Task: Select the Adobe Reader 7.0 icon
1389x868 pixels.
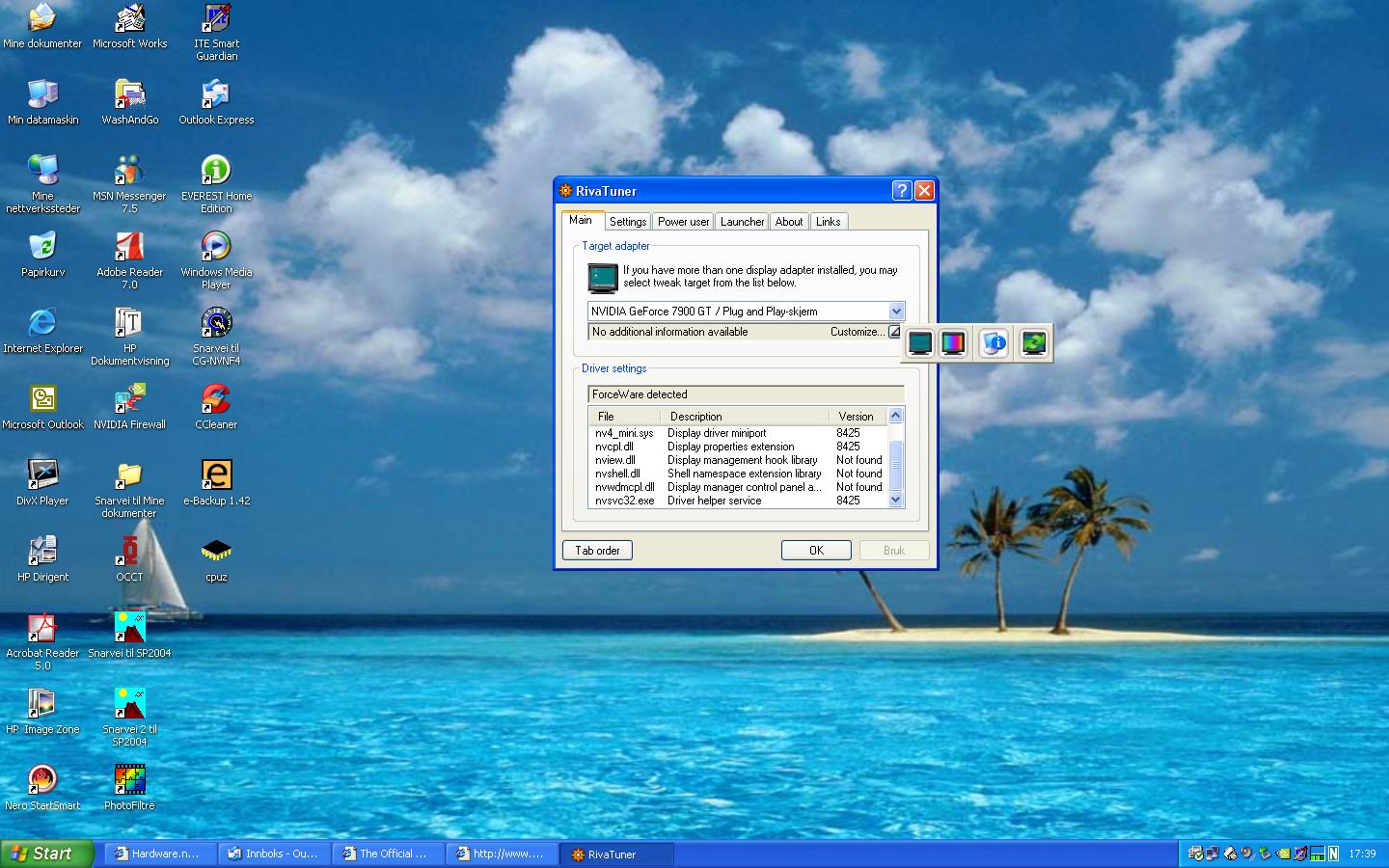Action: [x=129, y=260]
